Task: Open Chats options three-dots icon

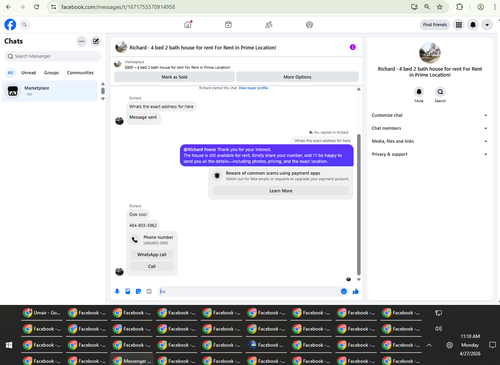Action: [81, 41]
